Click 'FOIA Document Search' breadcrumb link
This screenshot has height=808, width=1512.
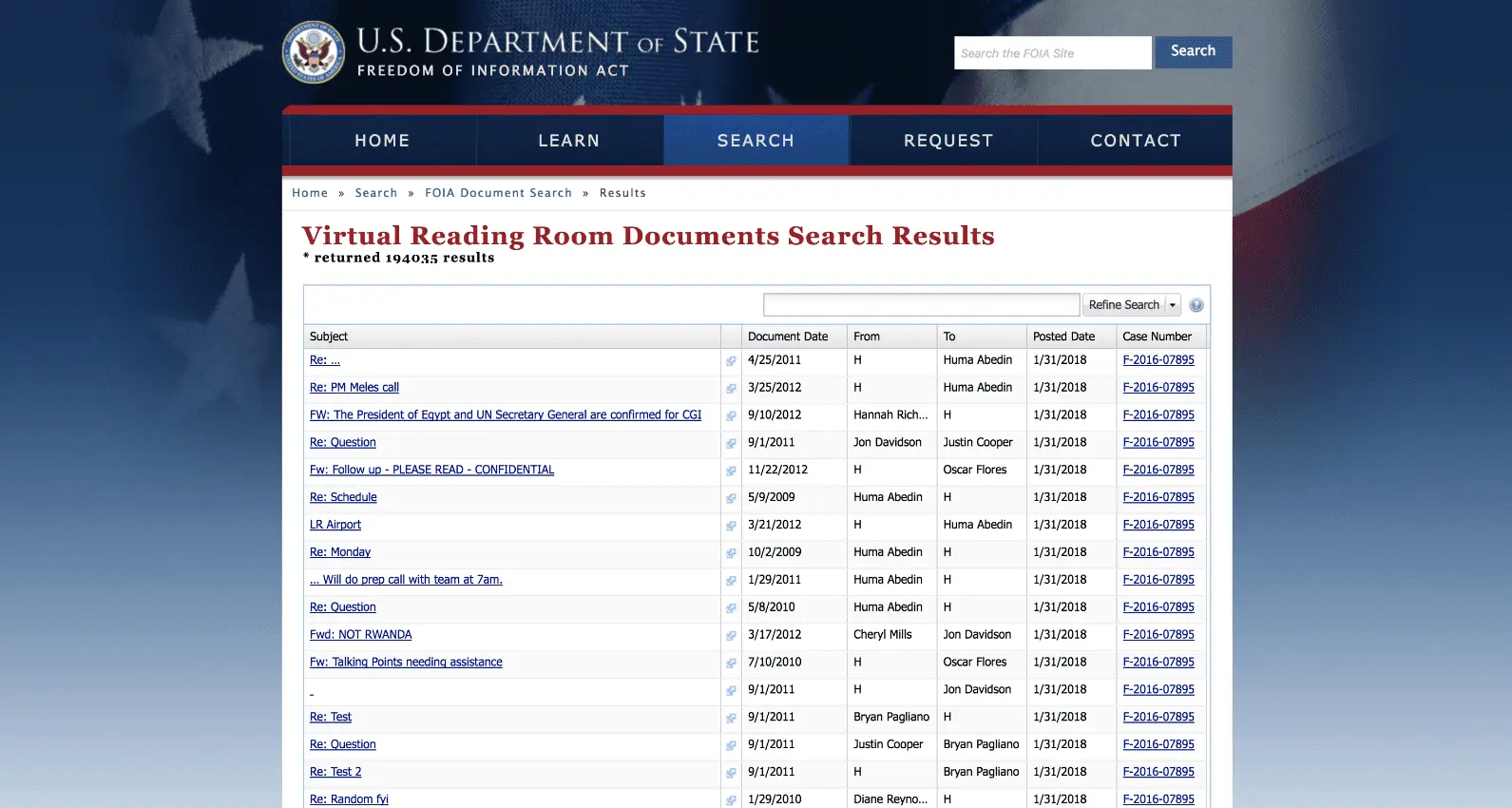tap(498, 193)
